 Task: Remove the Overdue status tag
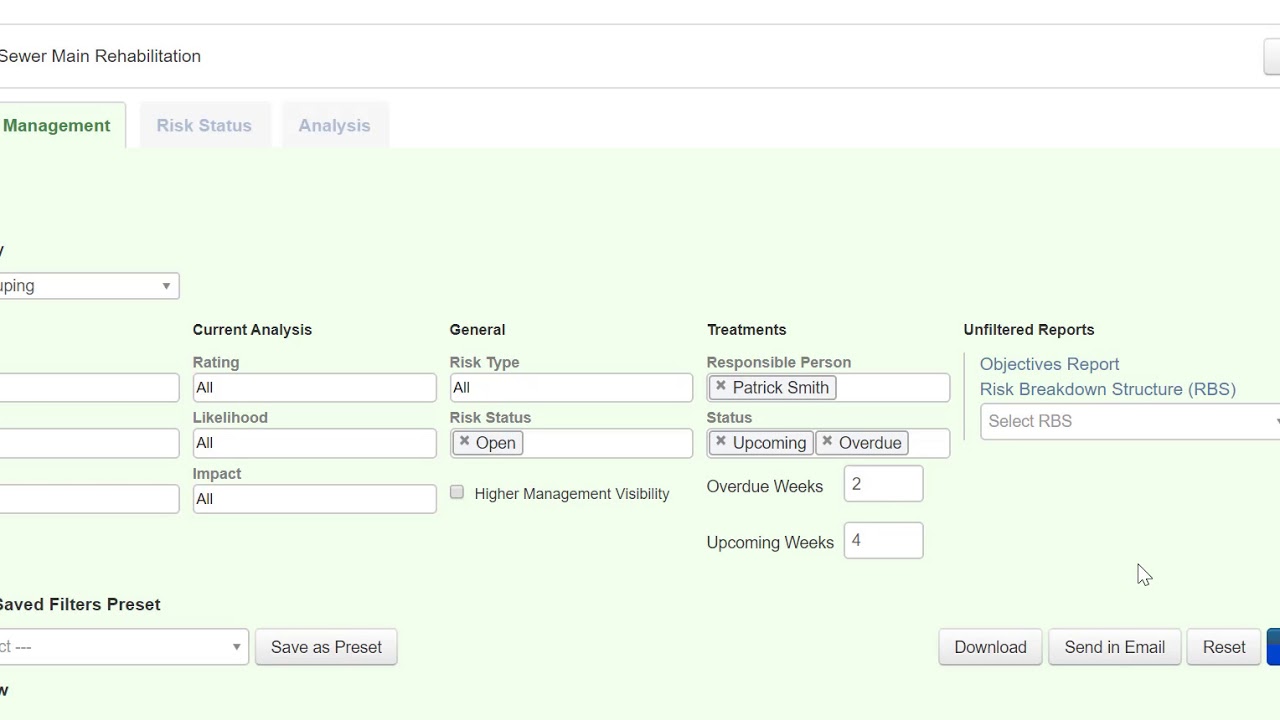(827, 441)
